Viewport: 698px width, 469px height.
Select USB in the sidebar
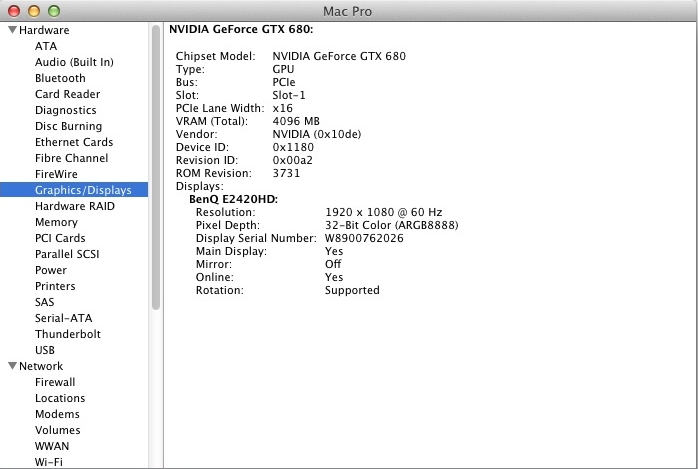(45, 351)
